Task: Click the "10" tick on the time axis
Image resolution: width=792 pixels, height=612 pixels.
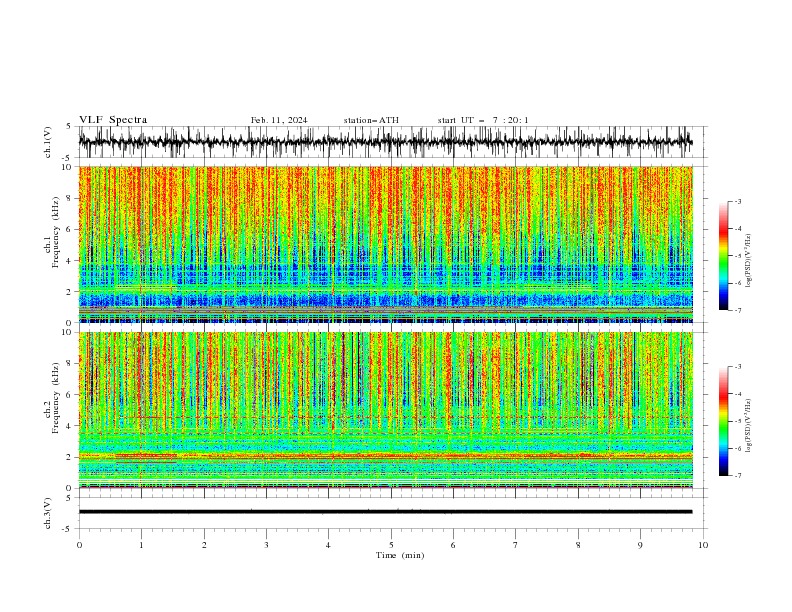Action: click(x=703, y=545)
